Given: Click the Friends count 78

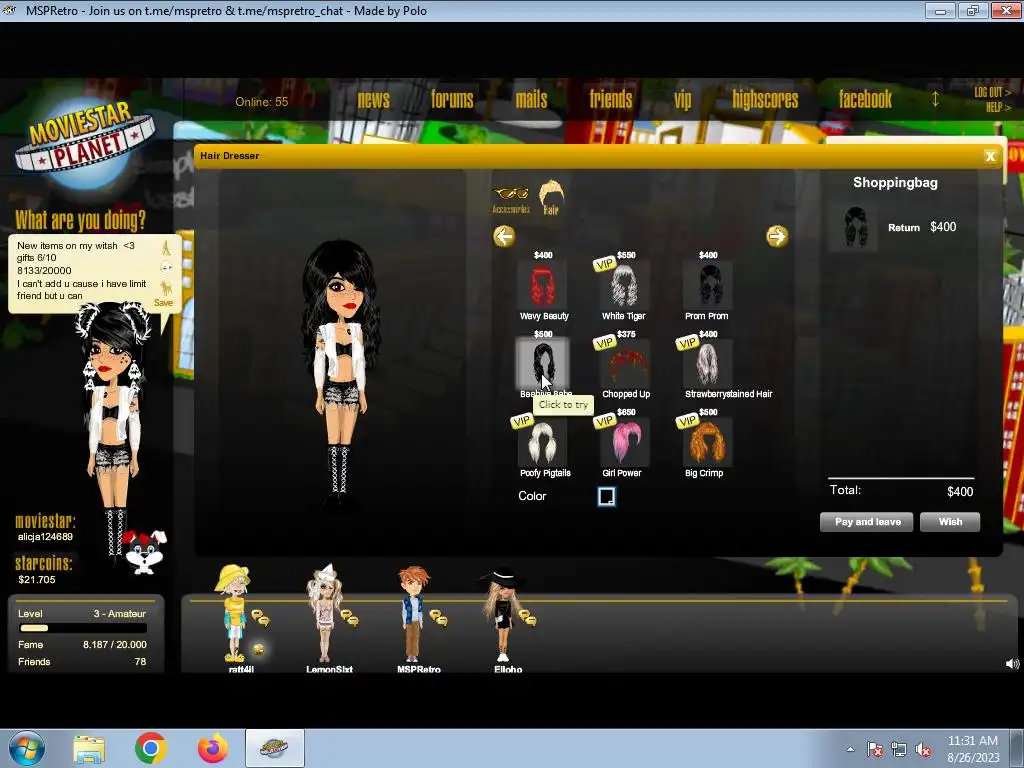Looking at the screenshot, I should tap(140, 662).
